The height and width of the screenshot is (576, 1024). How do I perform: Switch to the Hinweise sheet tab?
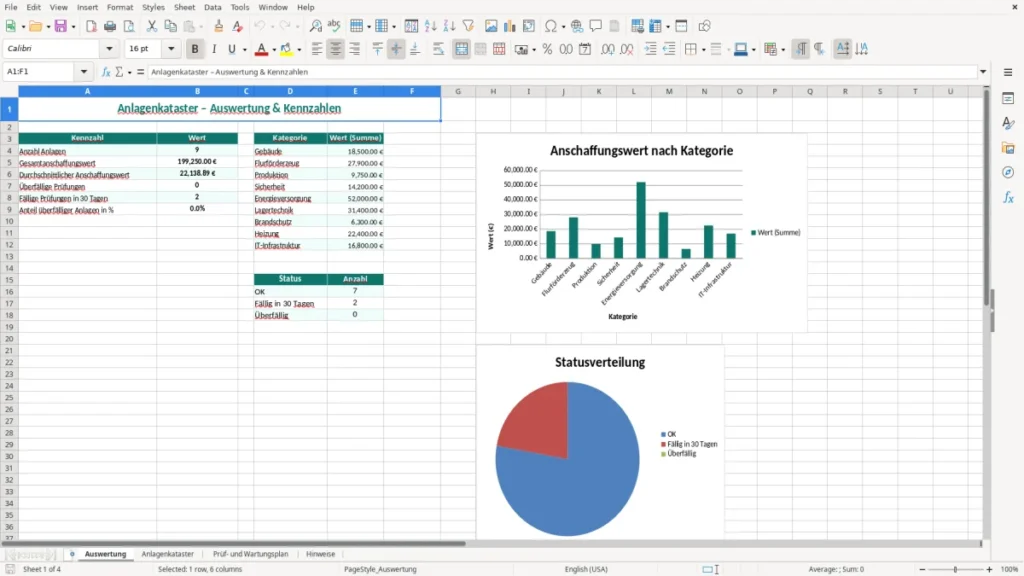[320, 554]
